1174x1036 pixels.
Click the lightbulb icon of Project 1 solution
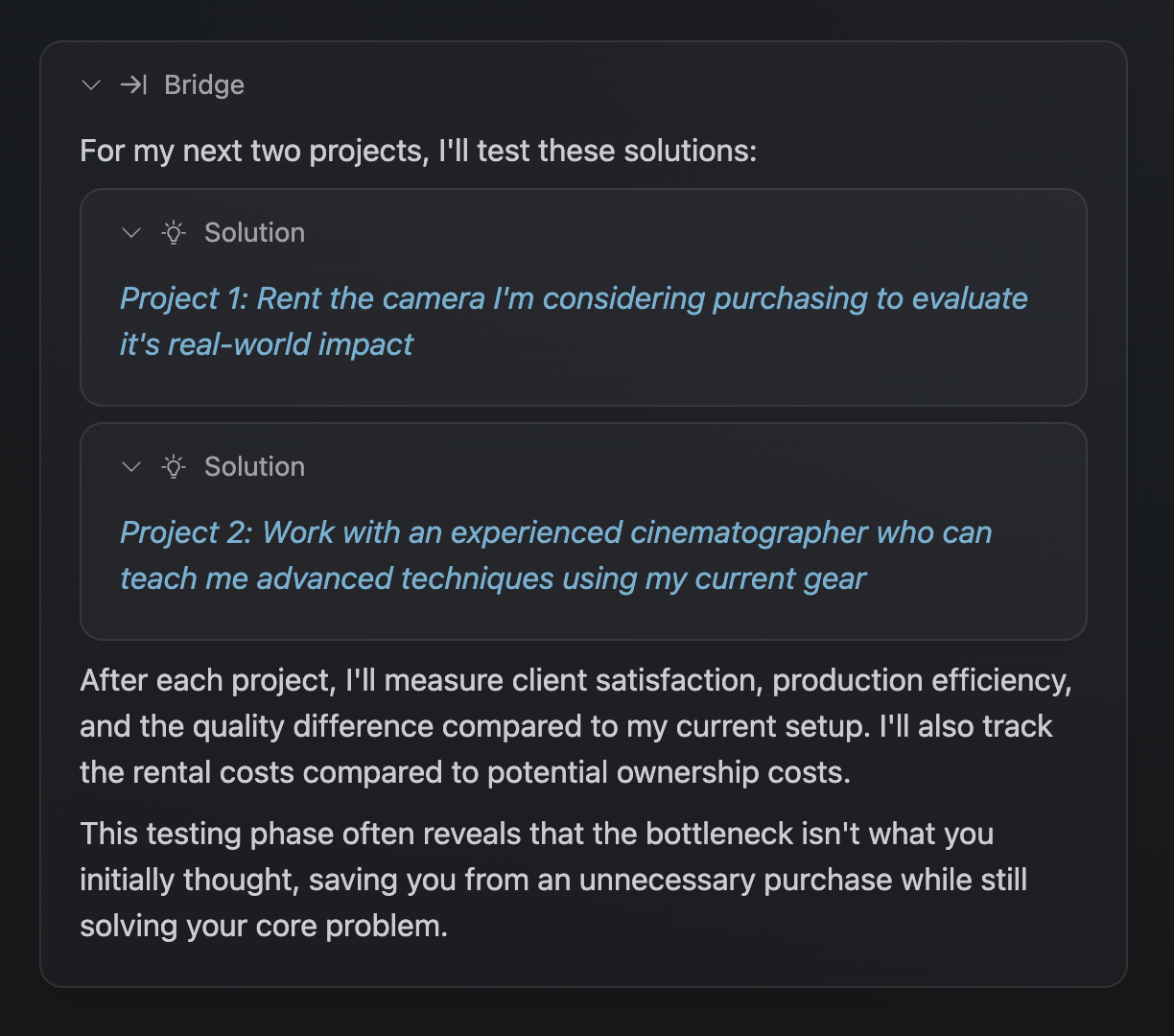coord(174,232)
